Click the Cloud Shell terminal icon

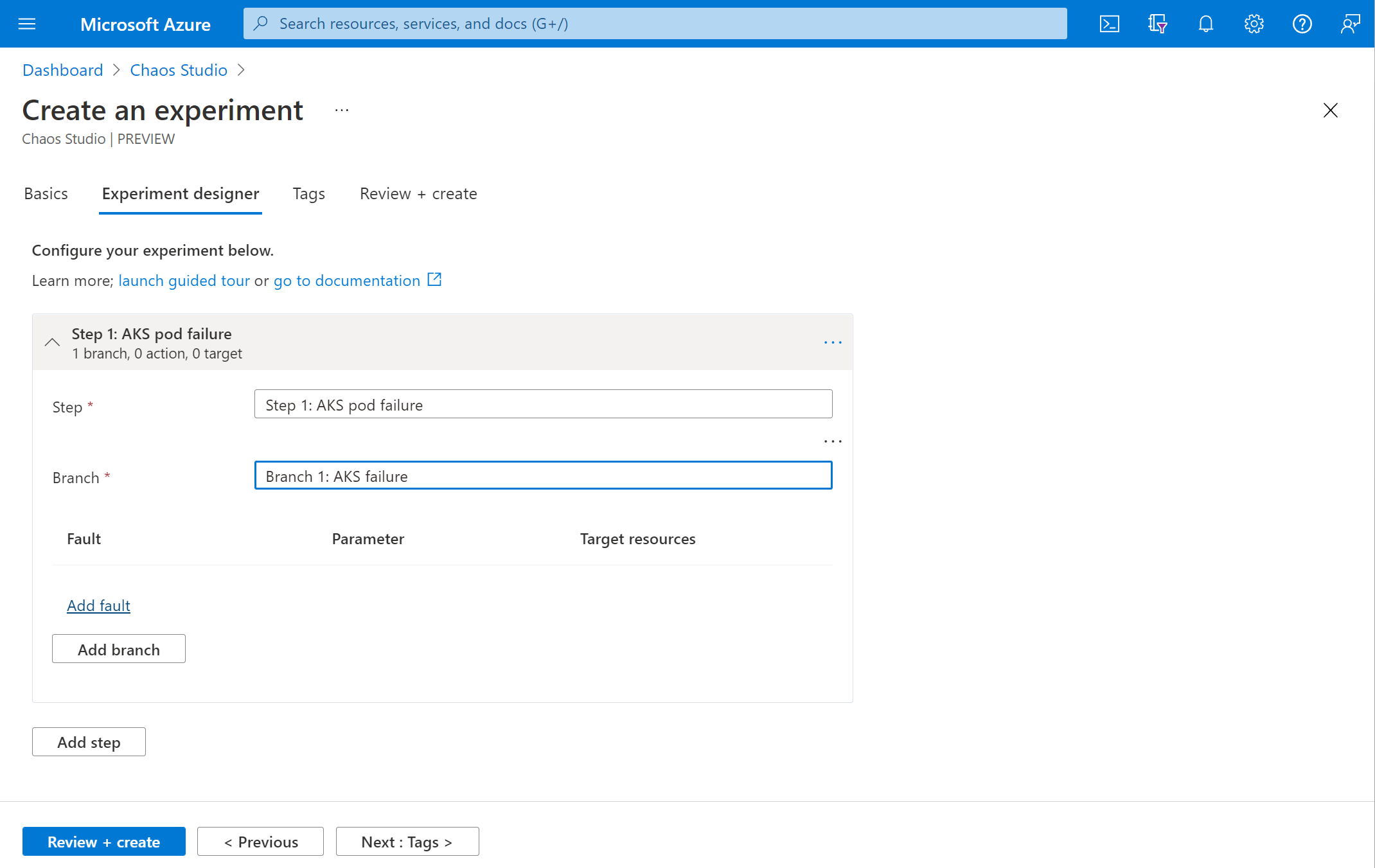[x=1110, y=23]
